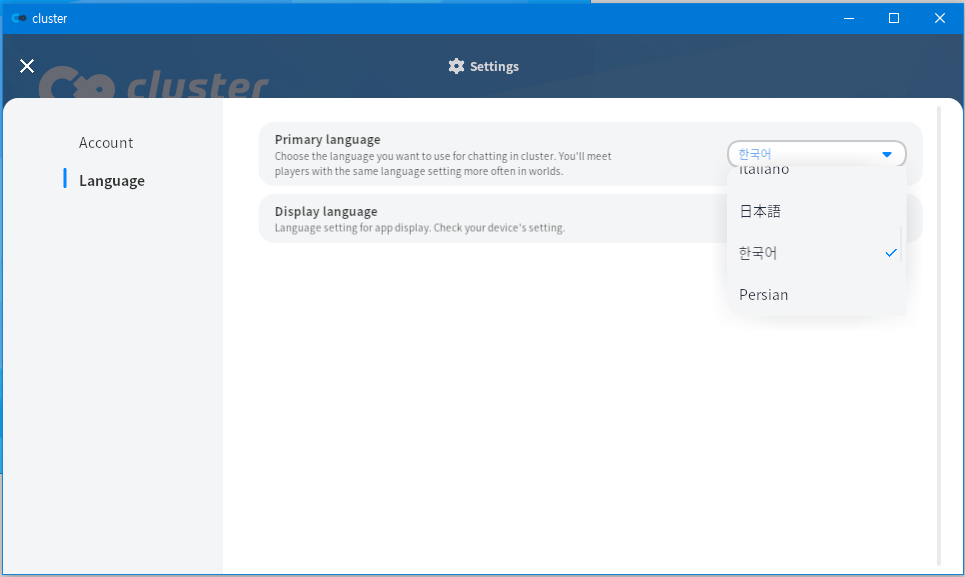The width and height of the screenshot is (965, 577).
Task: Click the Settings gear icon in header
Action: (x=456, y=66)
